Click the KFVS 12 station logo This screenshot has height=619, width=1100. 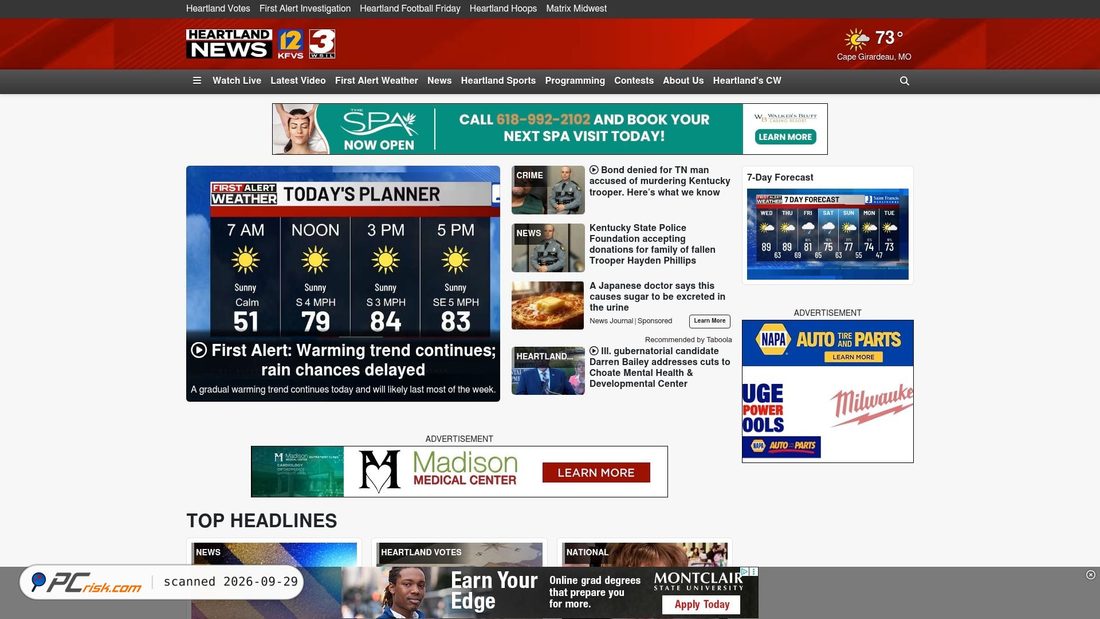[290, 44]
